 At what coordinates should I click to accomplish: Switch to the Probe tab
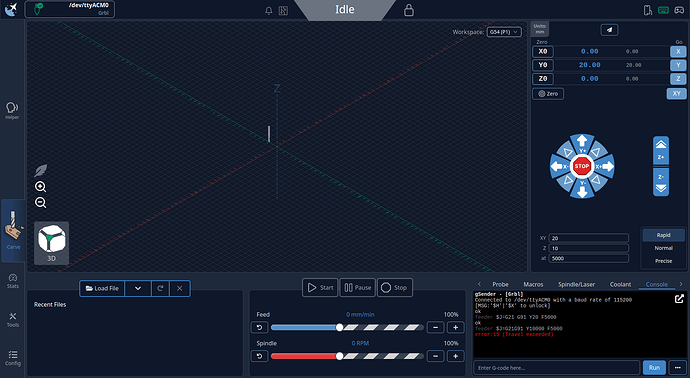(500, 284)
